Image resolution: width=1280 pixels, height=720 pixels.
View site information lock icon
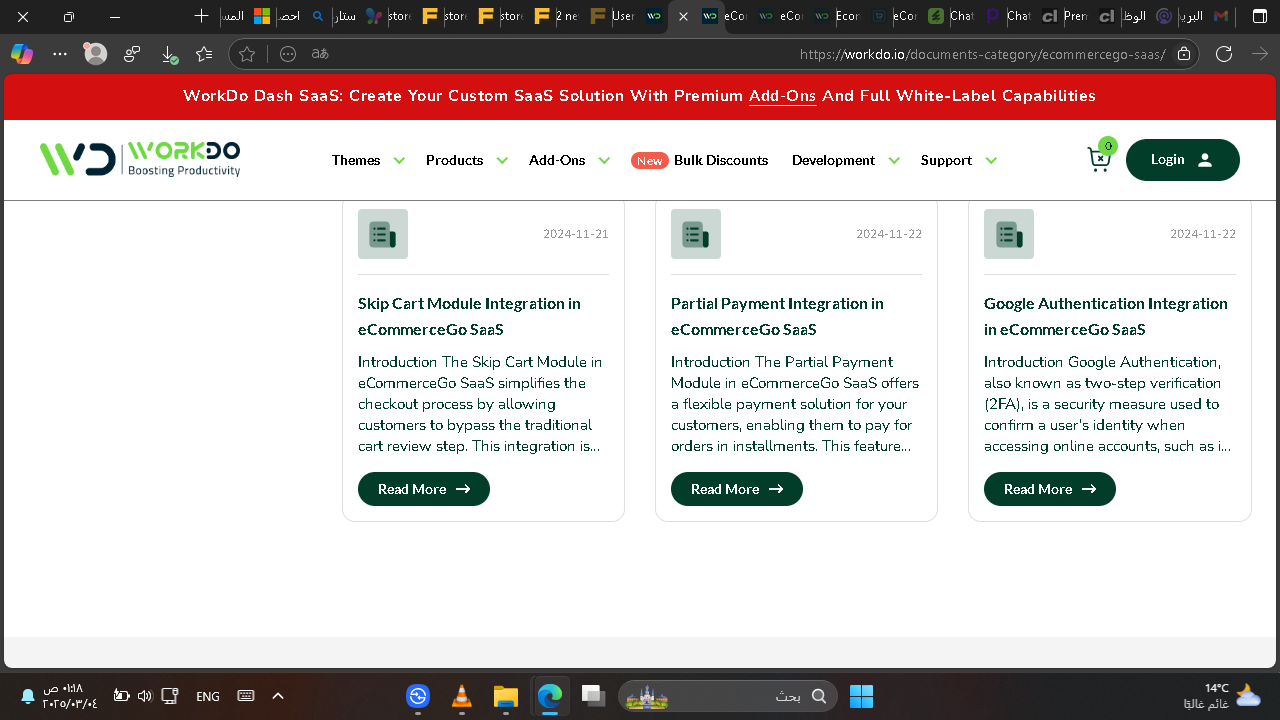click(1184, 54)
